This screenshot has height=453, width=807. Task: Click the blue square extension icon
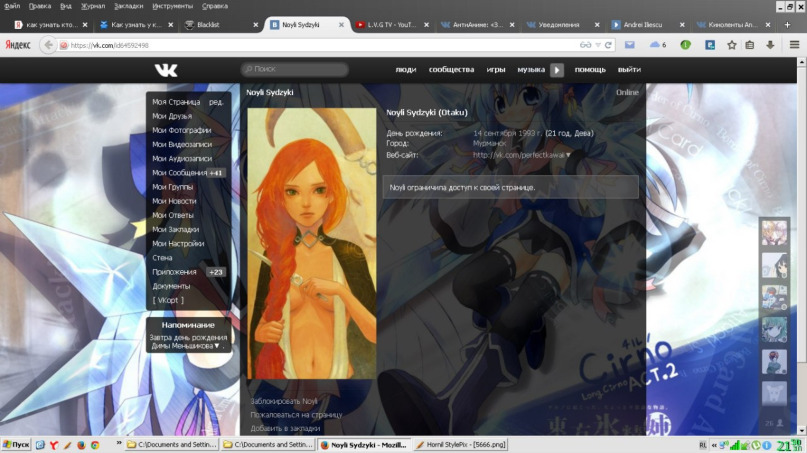tap(710, 45)
